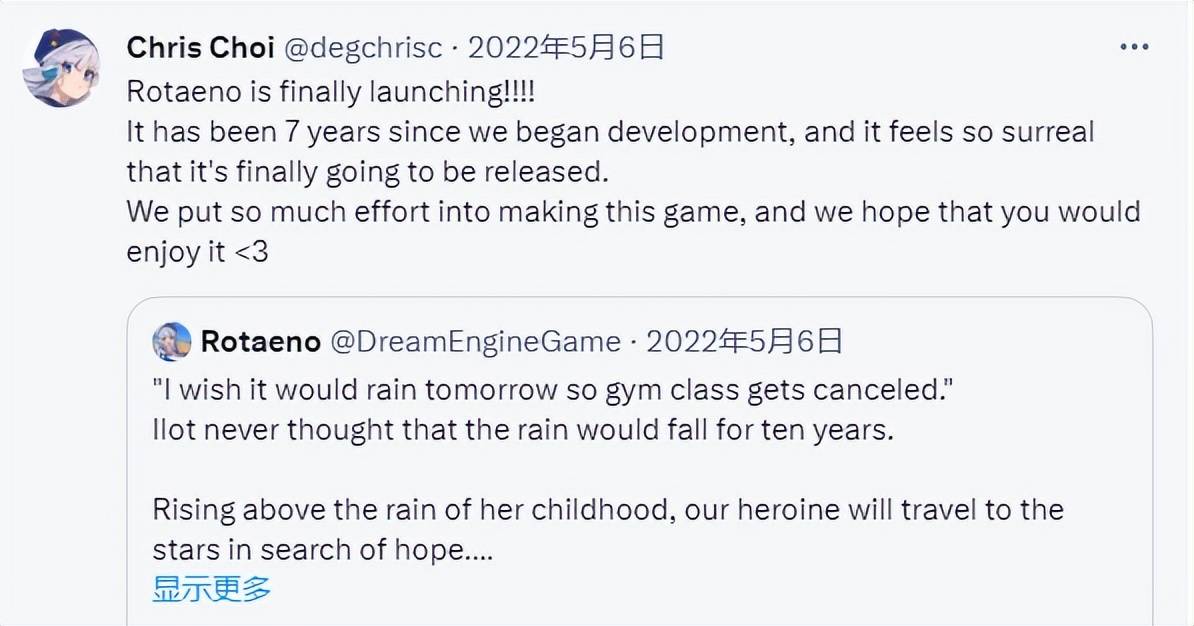The height and width of the screenshot is (626, 1194).
Task: Open Chris Choi display name link
Action: pyautogui.click(x=200, y=48)
